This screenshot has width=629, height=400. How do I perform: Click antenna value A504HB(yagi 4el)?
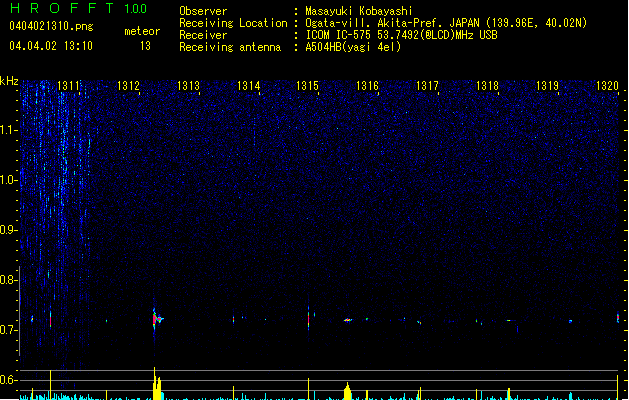pos(353,47)
